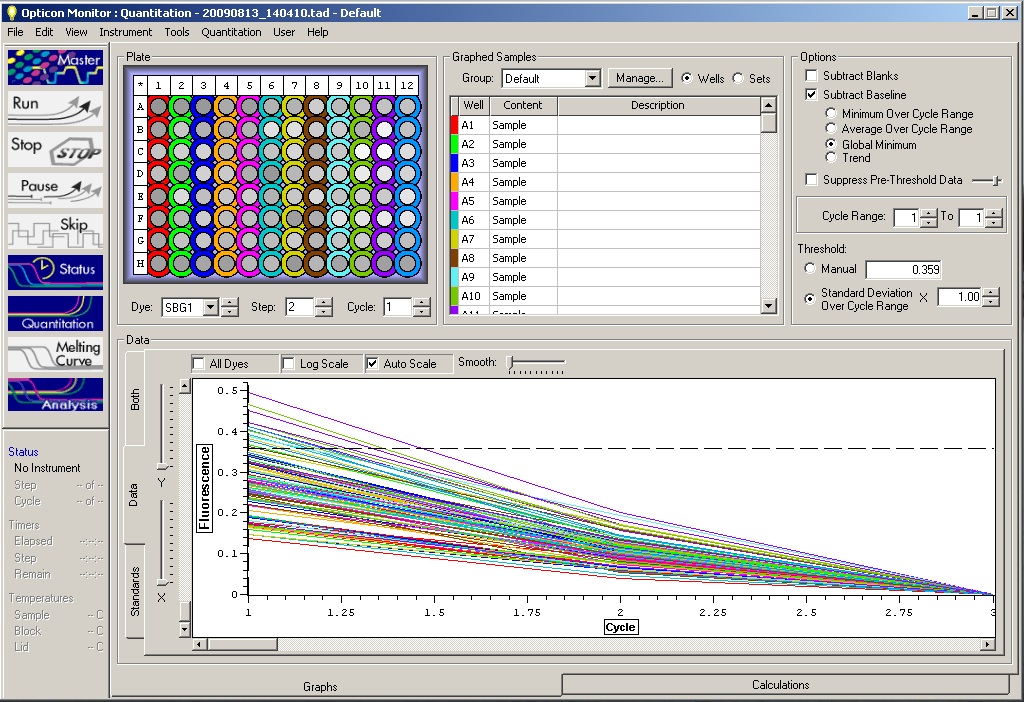Image resolution: width=1024 pixels, height=702 pixels.
Task: Click the Stop icon button
Action: (55, 149)
